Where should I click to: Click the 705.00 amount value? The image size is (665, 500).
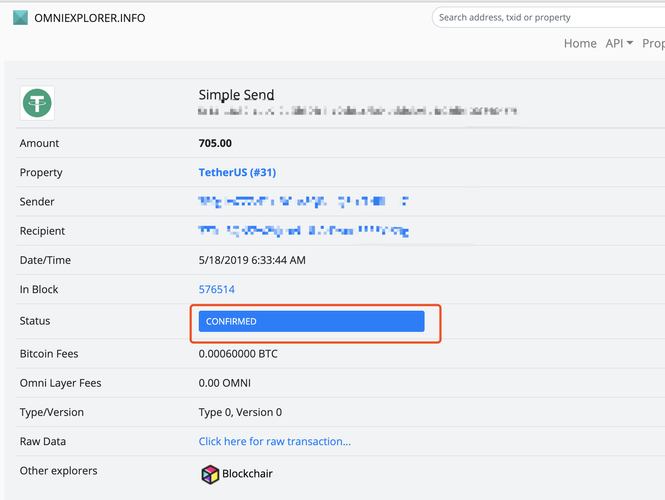pos(215,143)
